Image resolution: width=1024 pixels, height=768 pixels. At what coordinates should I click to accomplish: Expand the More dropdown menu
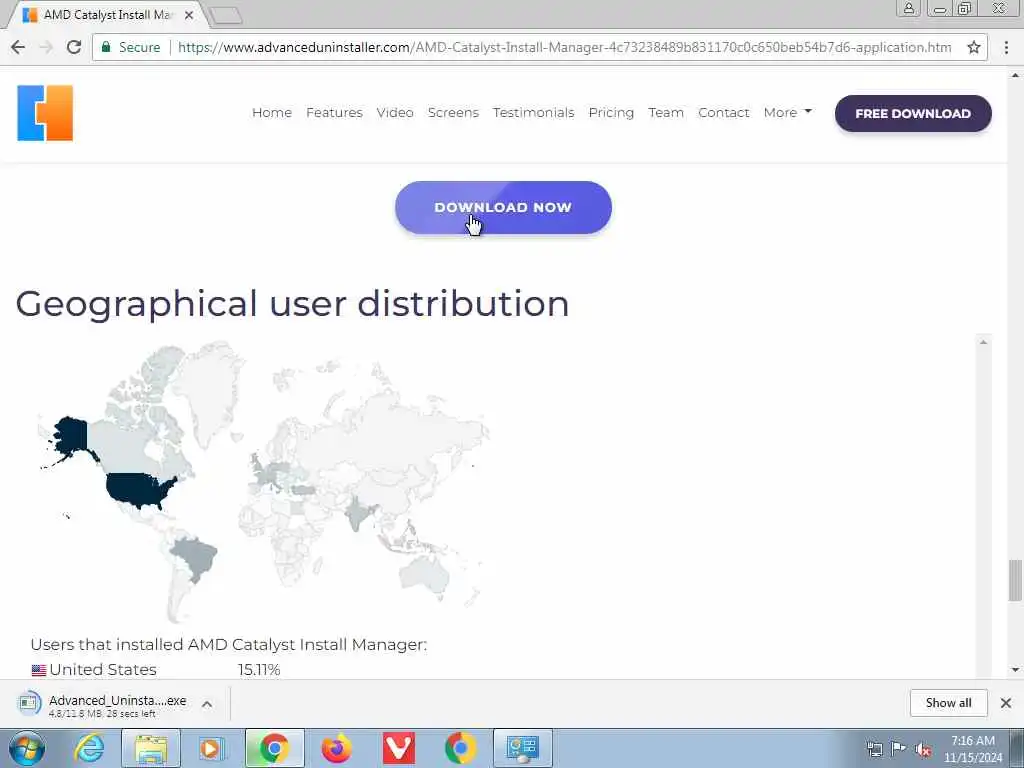(x=788, y=112)
